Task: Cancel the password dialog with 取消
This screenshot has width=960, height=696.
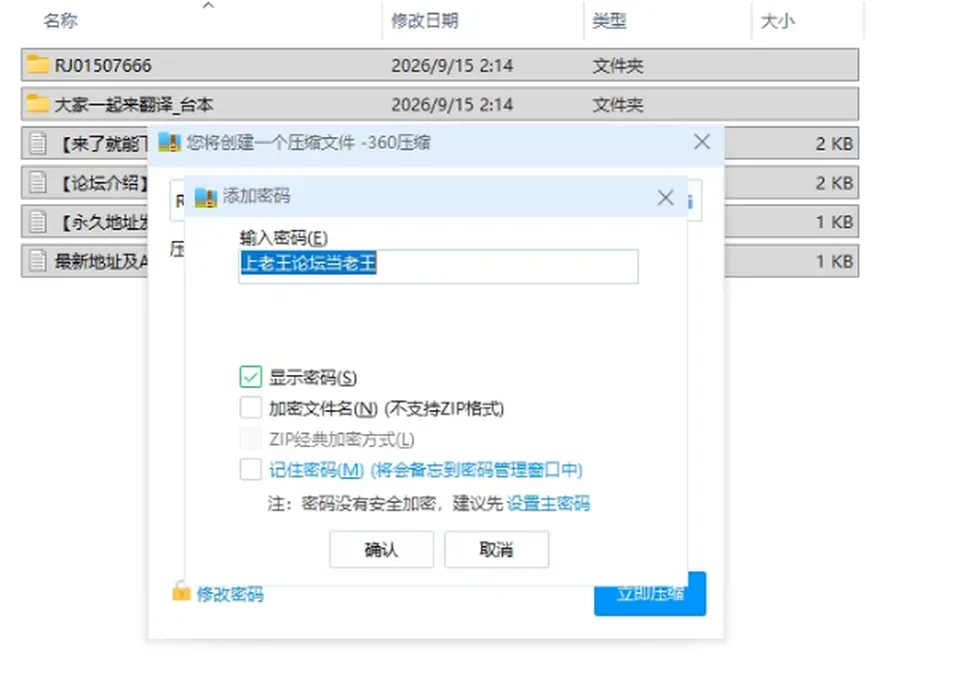Action: click(497, 550)
